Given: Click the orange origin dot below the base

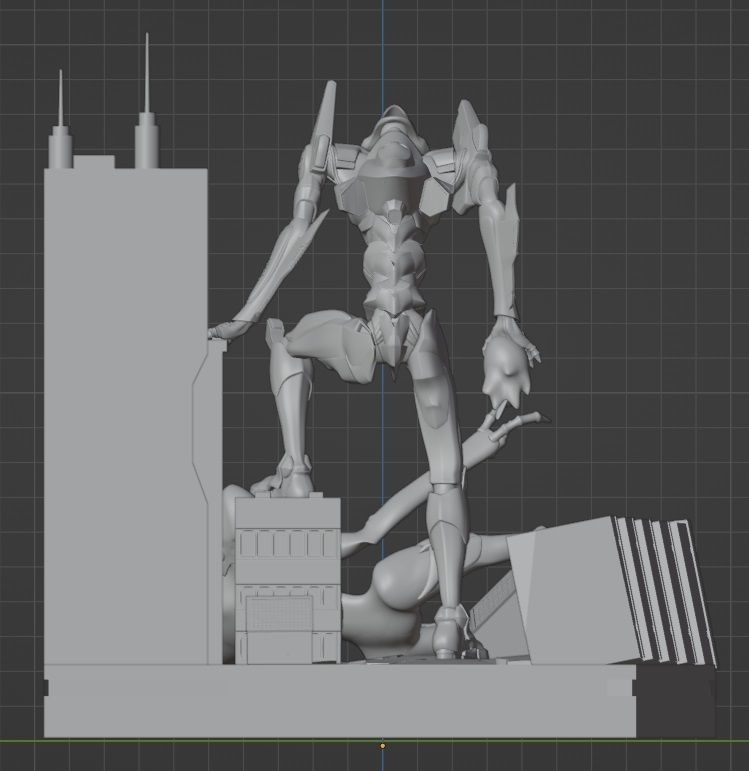Looking at the screenshot, I should [383, 746].
